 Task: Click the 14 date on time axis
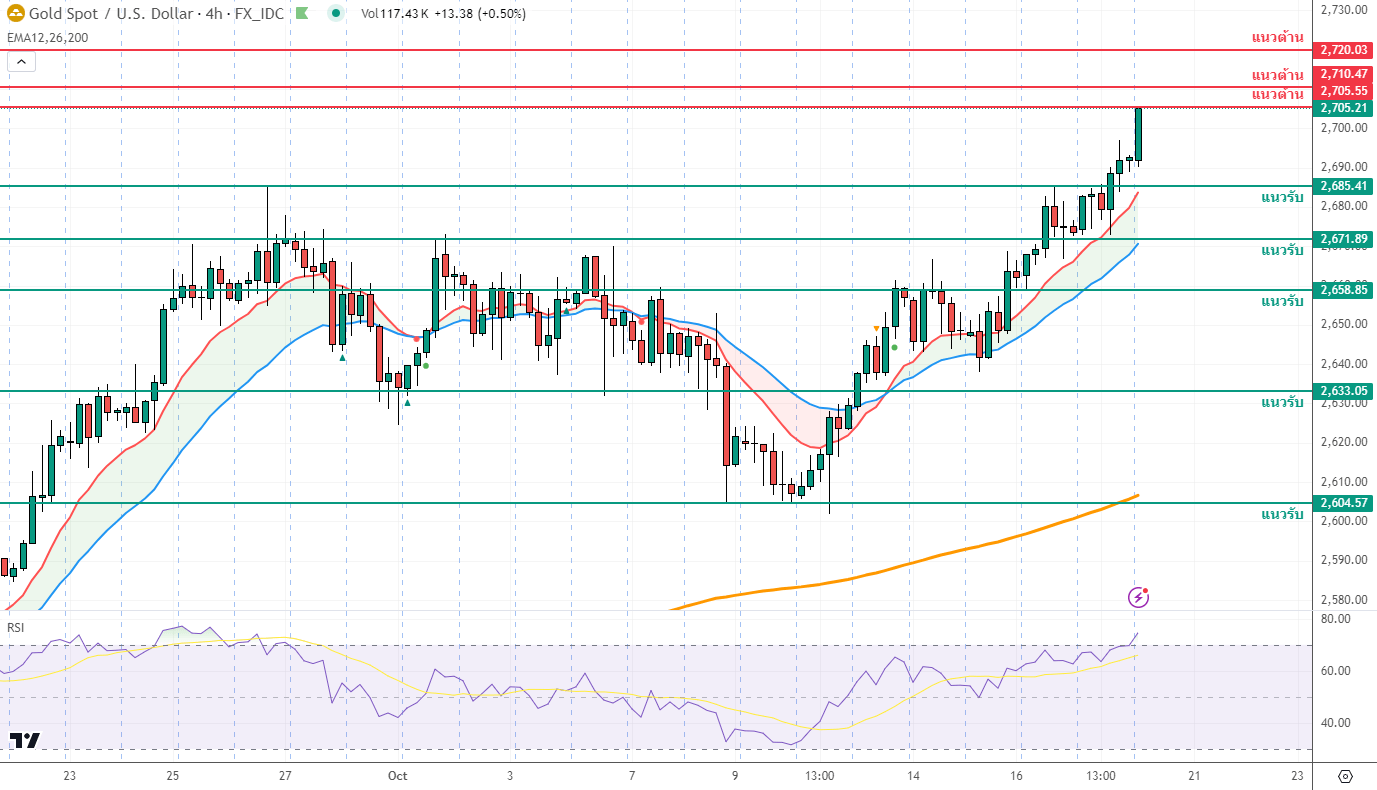click(x=913, y=776)
